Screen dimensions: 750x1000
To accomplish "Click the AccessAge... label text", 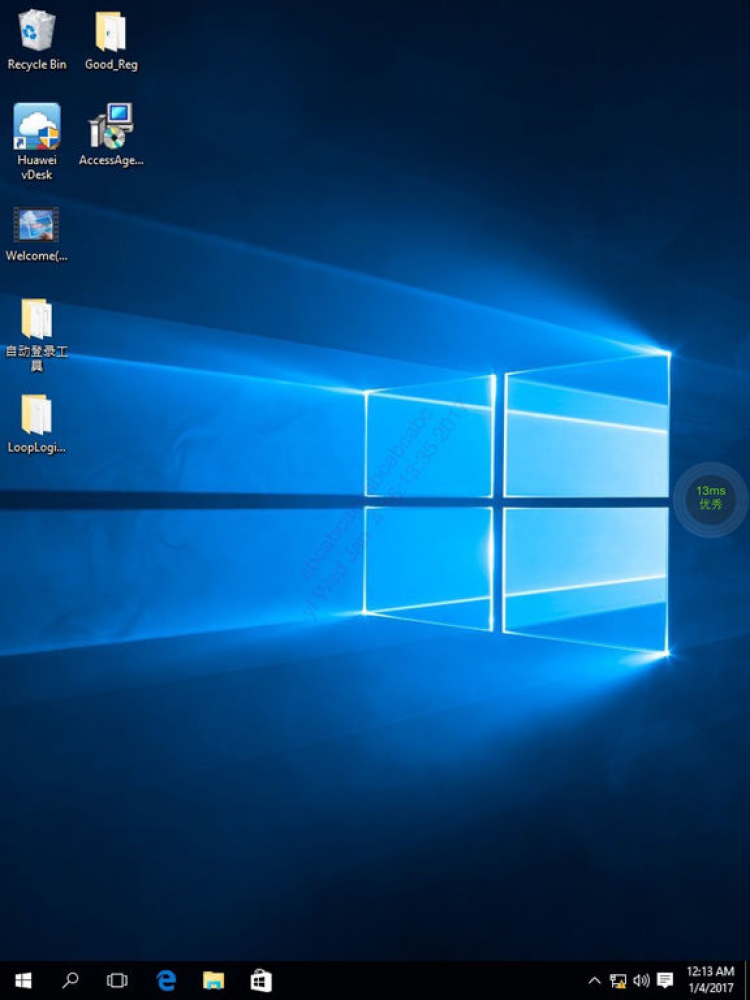I will 111,160.
